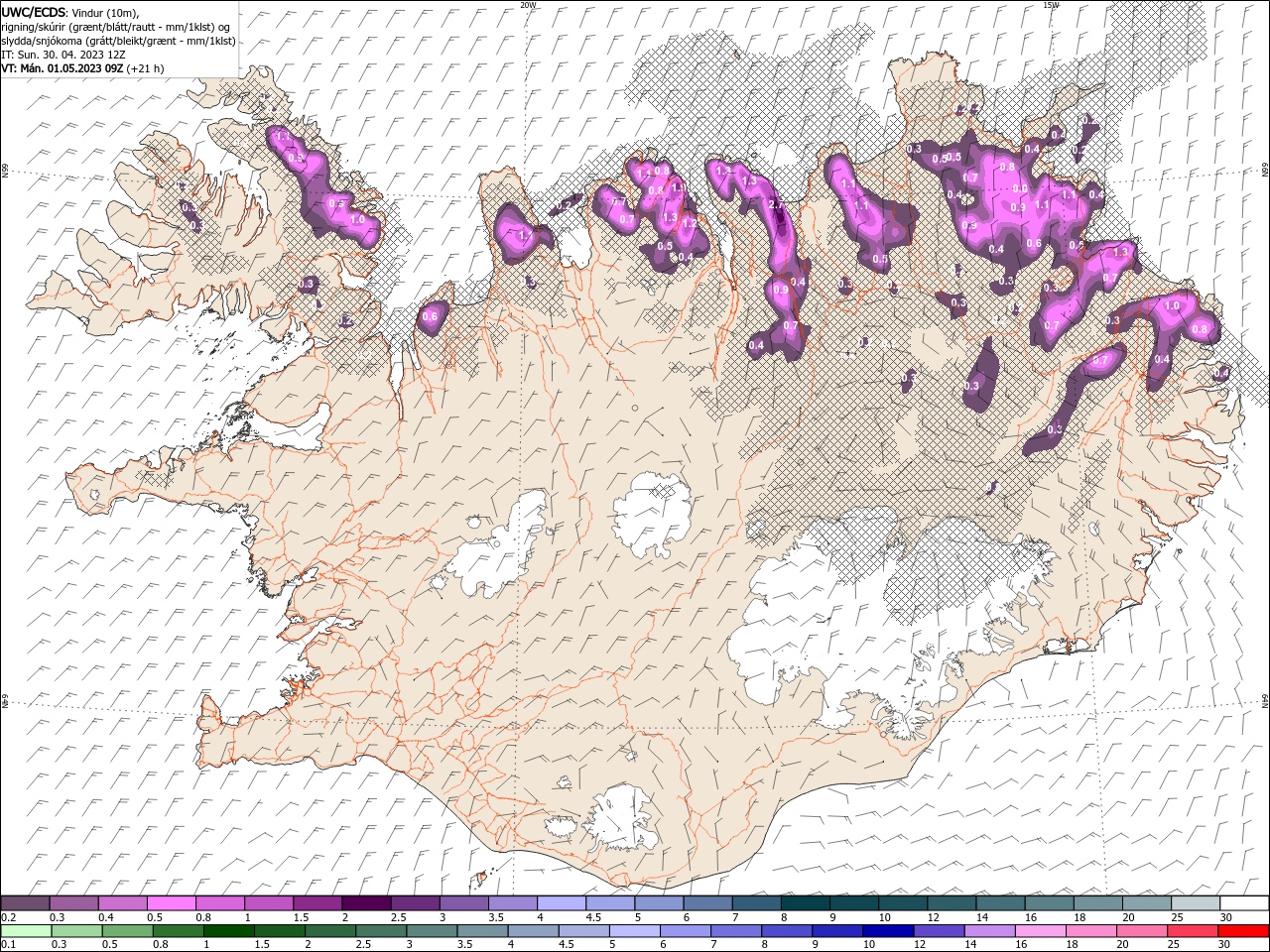Click the '2.7' snowfall value on the map

pyautogui.click(x=775, y=204)
